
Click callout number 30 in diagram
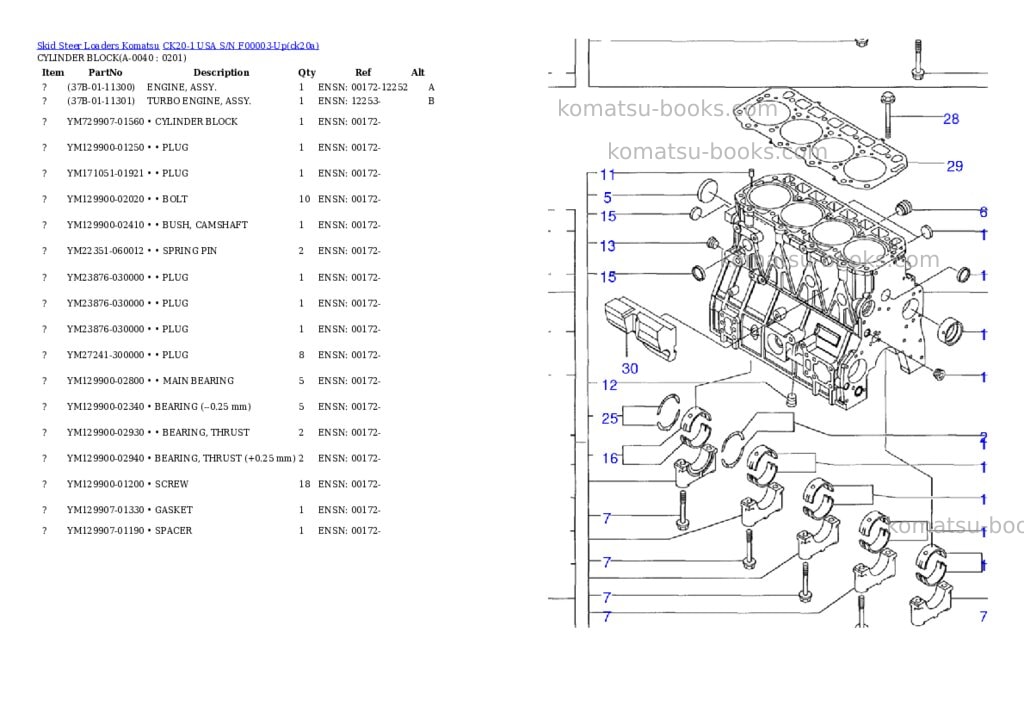click(x=630, y=368)
